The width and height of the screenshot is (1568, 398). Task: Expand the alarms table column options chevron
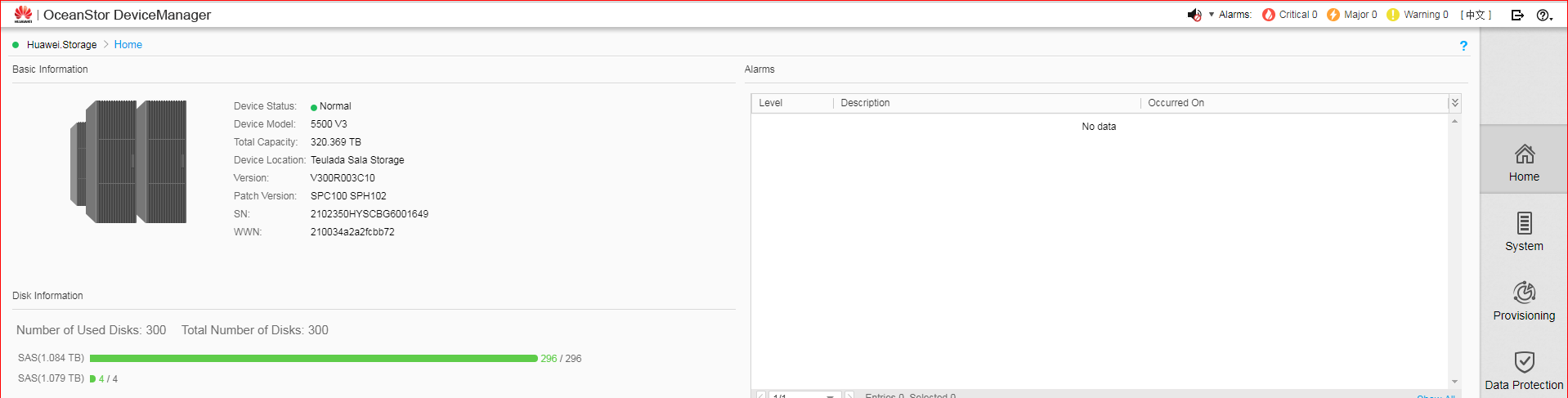[1454, 103]
